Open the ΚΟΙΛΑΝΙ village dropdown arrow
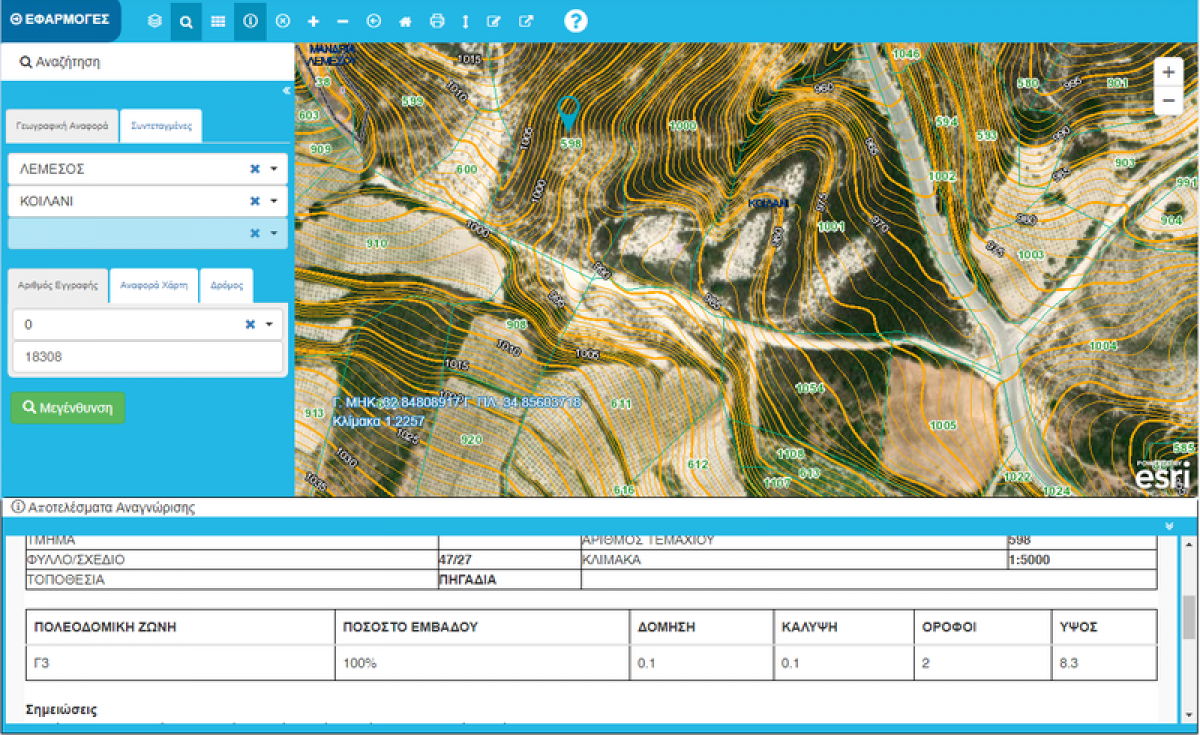This screenshot has height=735, width=1200. (x=272, y=202)
